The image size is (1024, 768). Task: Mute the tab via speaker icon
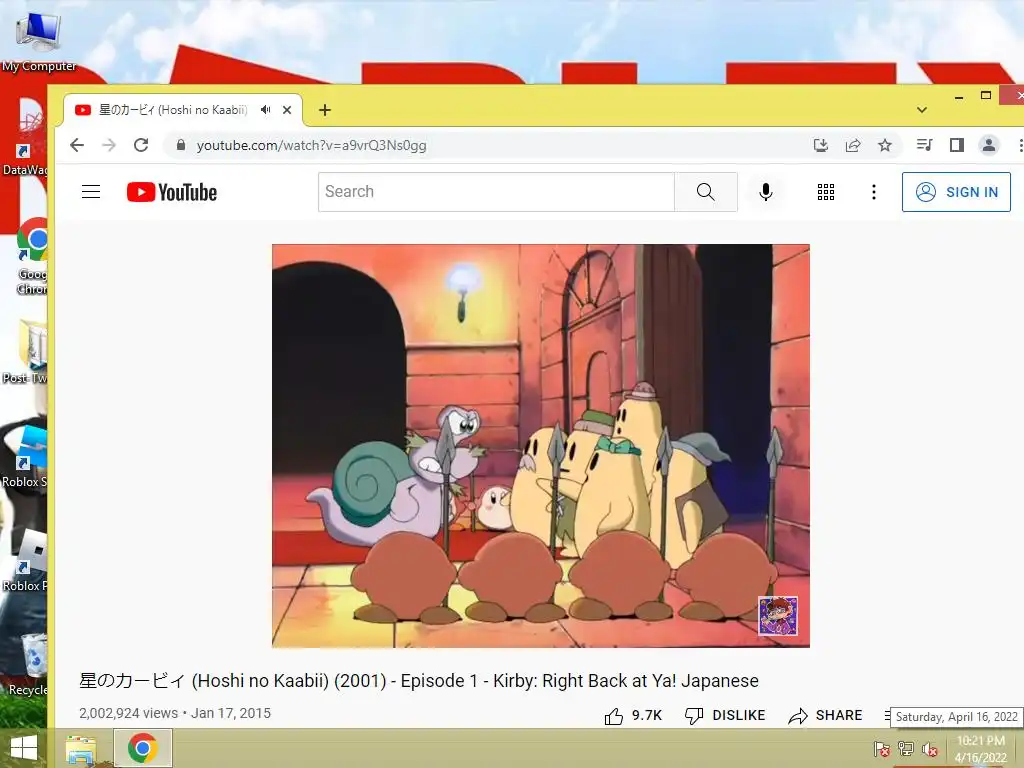[x=265, y=110]
